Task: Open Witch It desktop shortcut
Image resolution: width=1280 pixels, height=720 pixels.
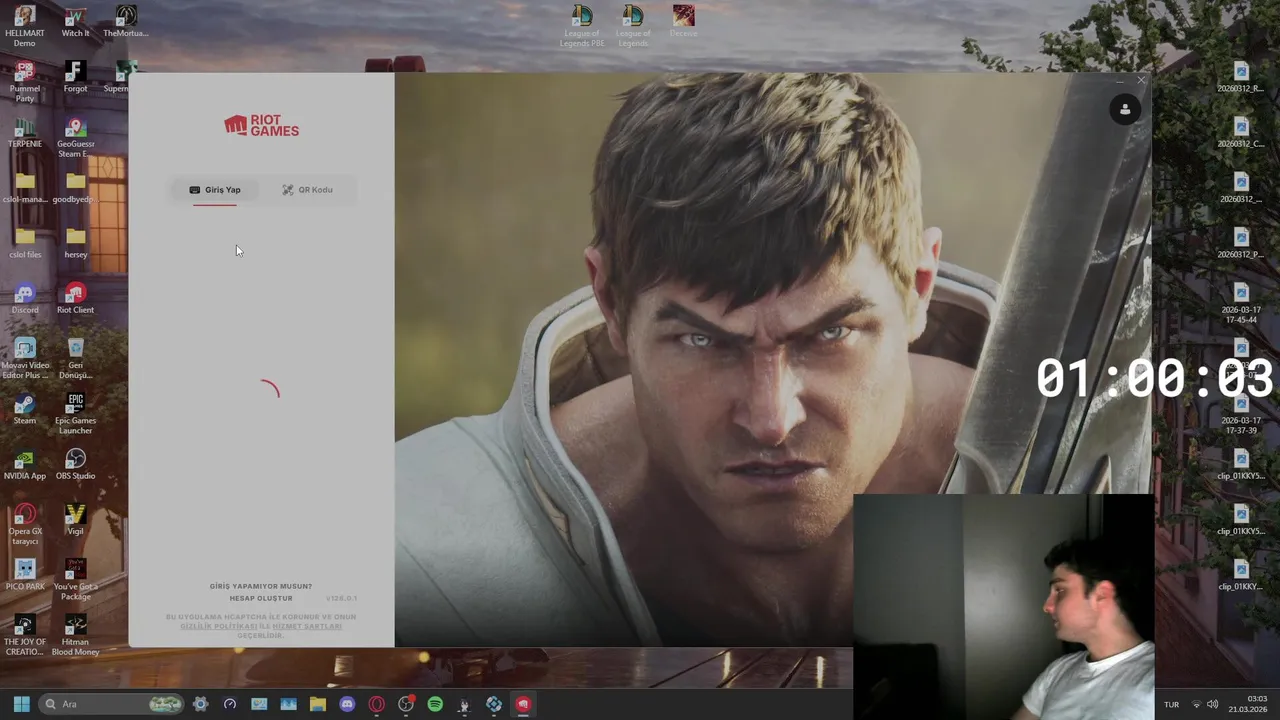Action: pos(75,22)
